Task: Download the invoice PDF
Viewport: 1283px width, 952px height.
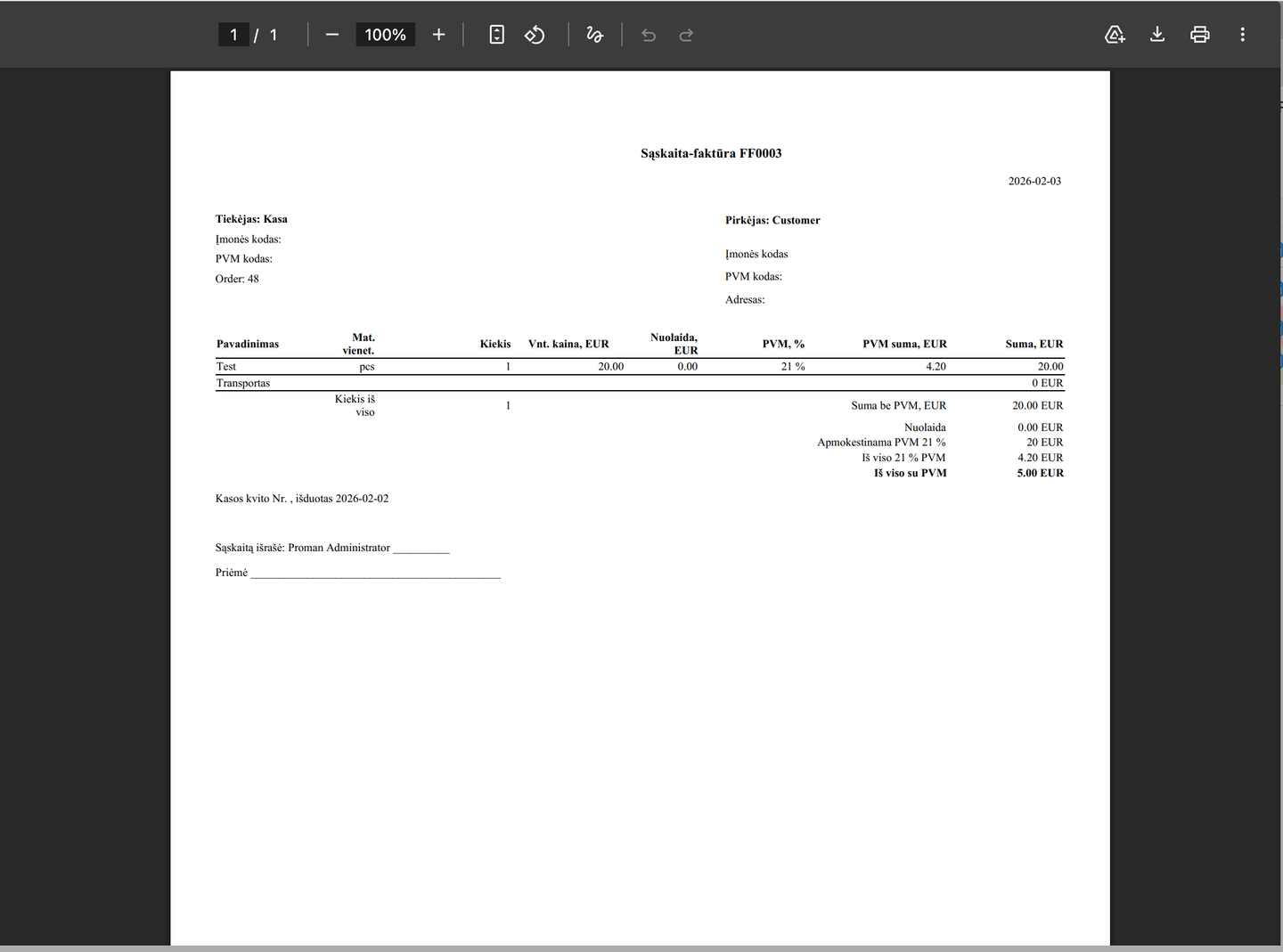Action: click(1157, 35)
